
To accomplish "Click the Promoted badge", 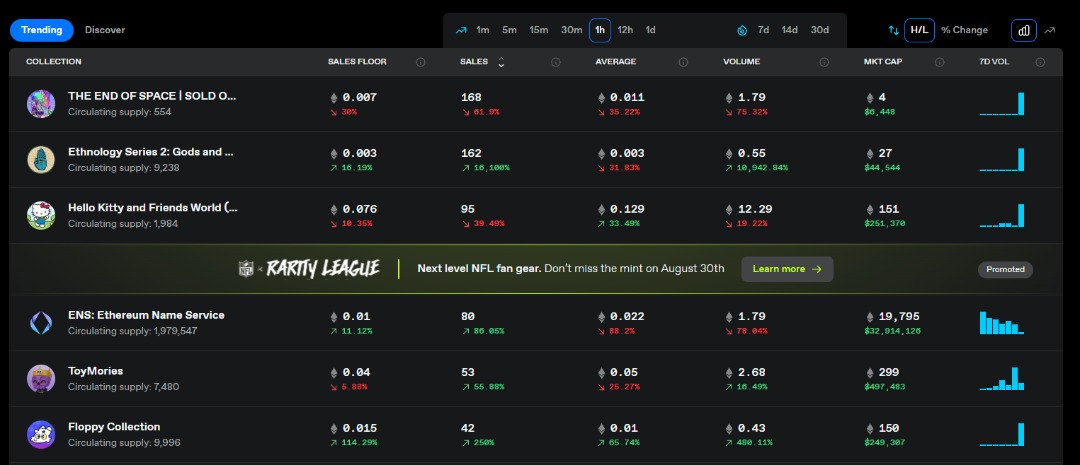I will pyautogui.click(x=1005, y=269).
